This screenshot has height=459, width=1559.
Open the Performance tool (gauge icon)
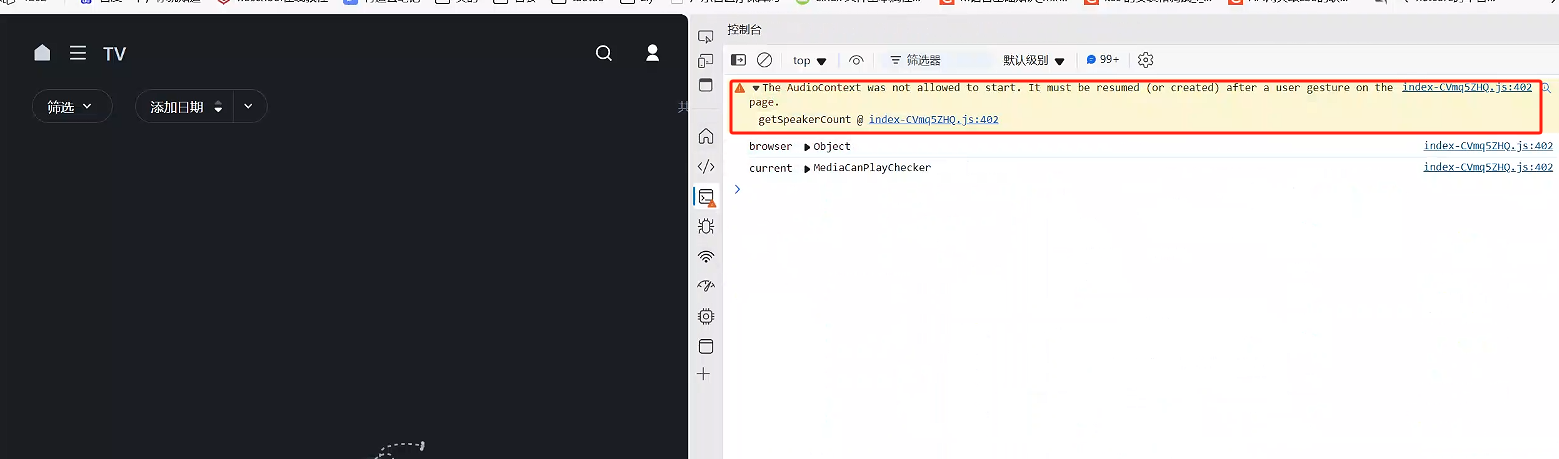pyautogui.click(x=706, y=286)
